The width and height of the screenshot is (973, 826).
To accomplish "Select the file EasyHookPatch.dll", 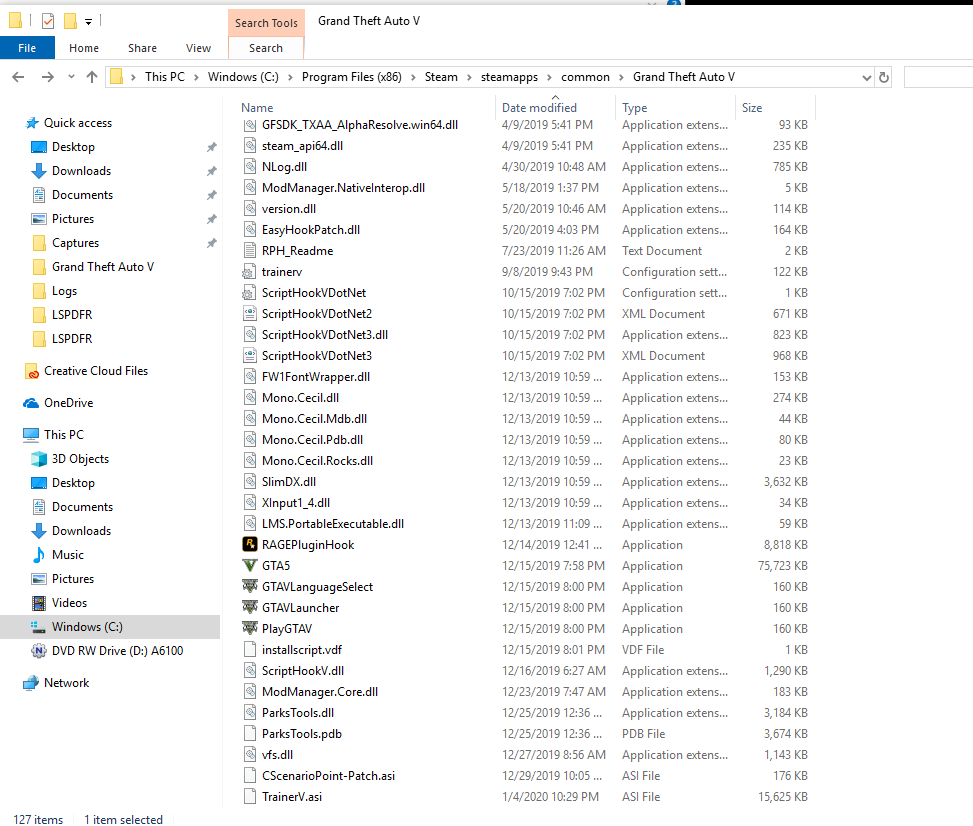I will pyautogui.click(x=310, y=230).
